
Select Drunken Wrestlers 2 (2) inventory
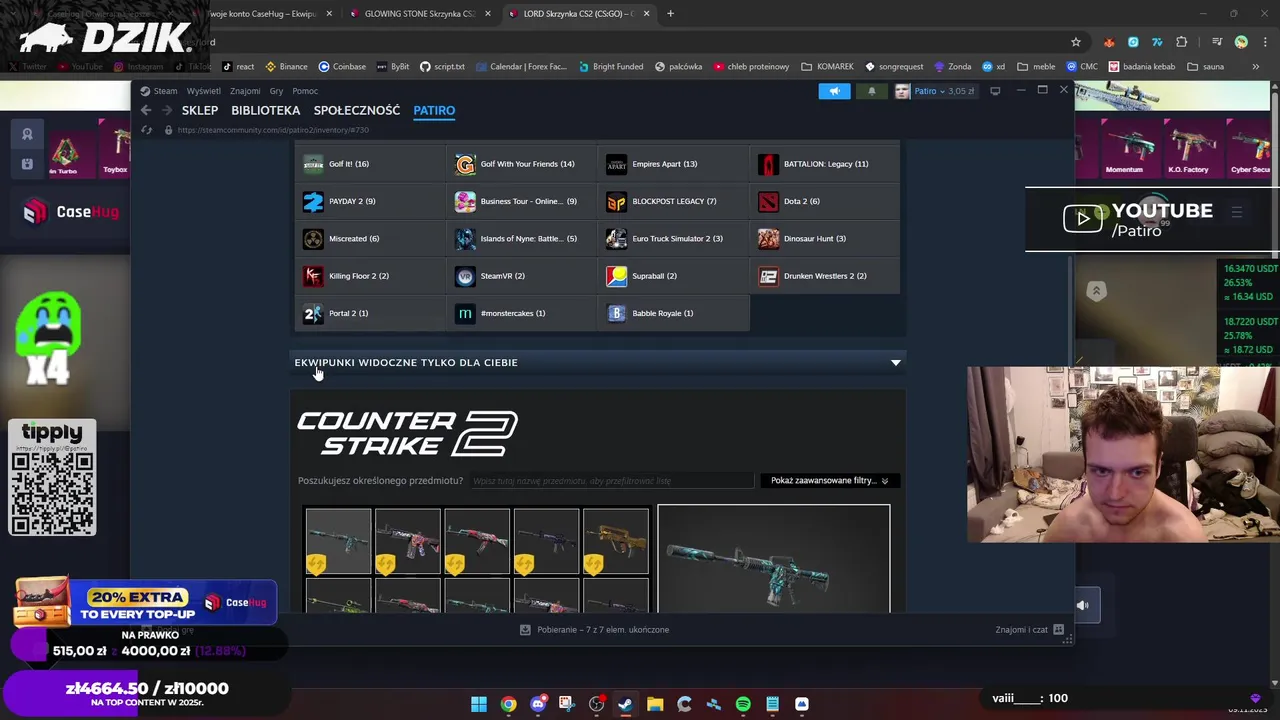click(x=826, y=276)
